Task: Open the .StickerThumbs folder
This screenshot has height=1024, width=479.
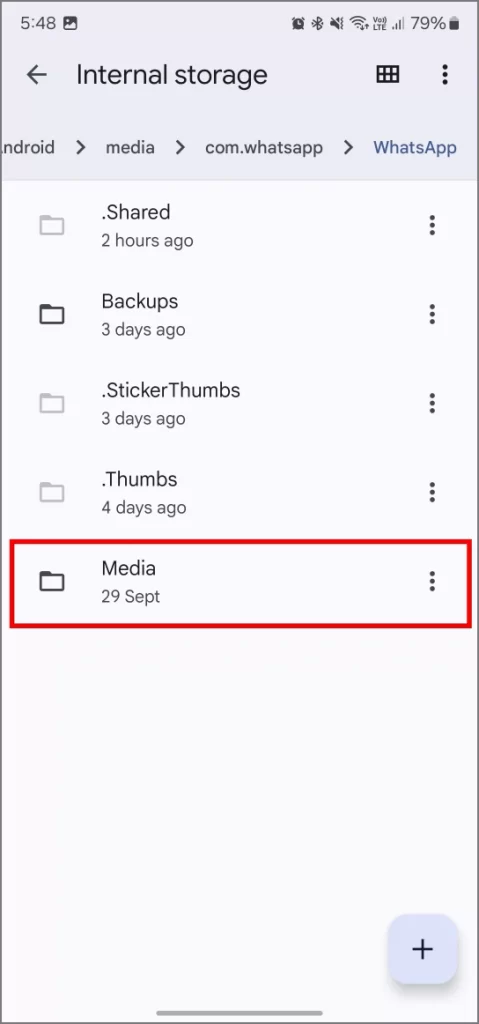Action: pos(239,403)
